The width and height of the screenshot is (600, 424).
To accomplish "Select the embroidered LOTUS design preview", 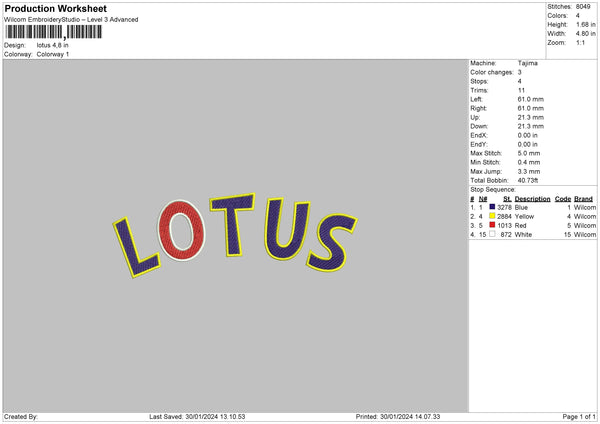I will tap(235, 235).
